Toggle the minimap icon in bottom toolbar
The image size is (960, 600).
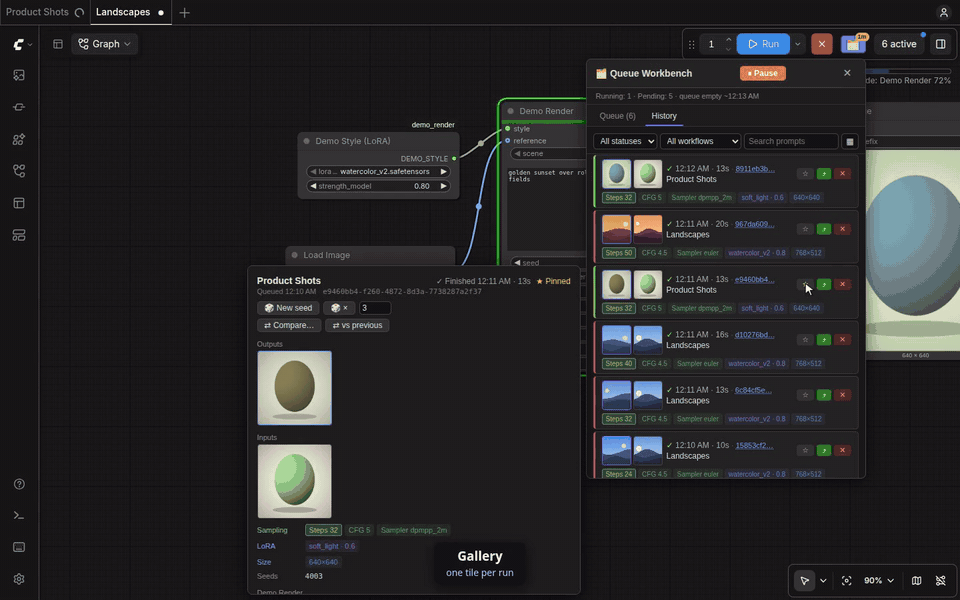tap(916, 580)
